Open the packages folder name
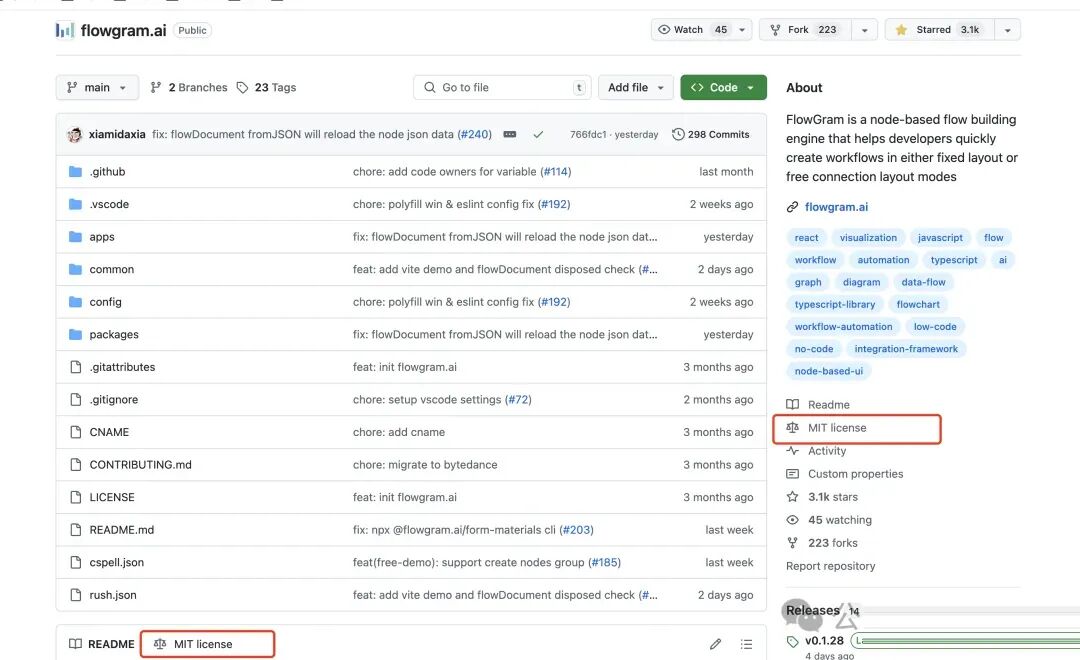Viewport: 1080px width, 660px height. [114, 334]
